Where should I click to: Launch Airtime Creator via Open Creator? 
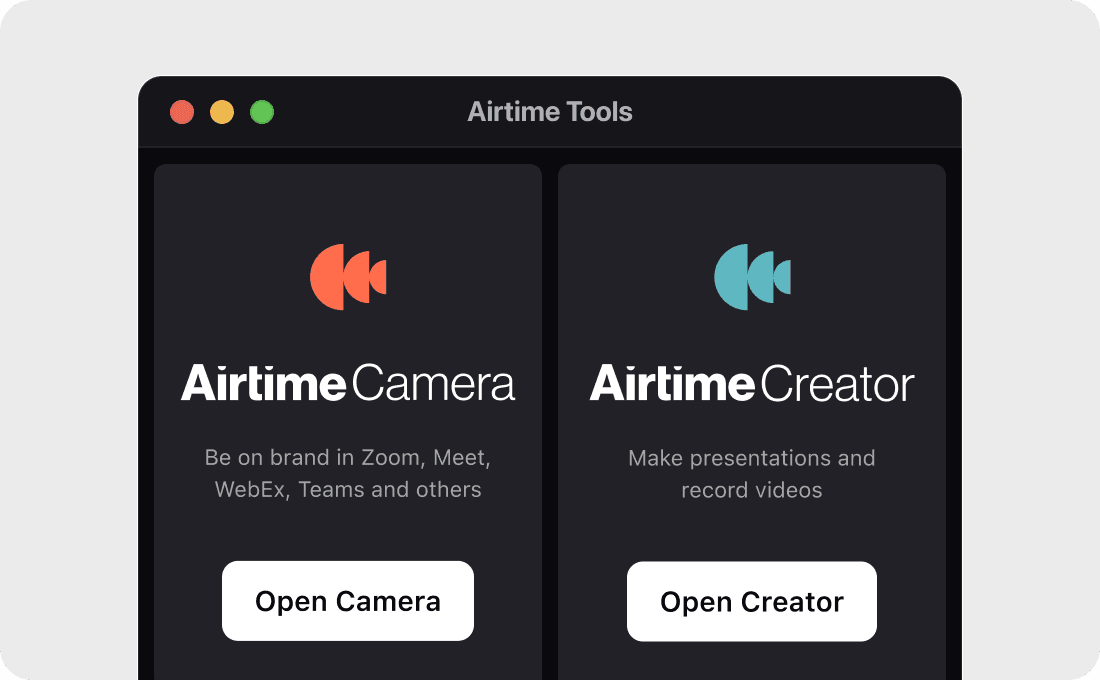point(751,601)
